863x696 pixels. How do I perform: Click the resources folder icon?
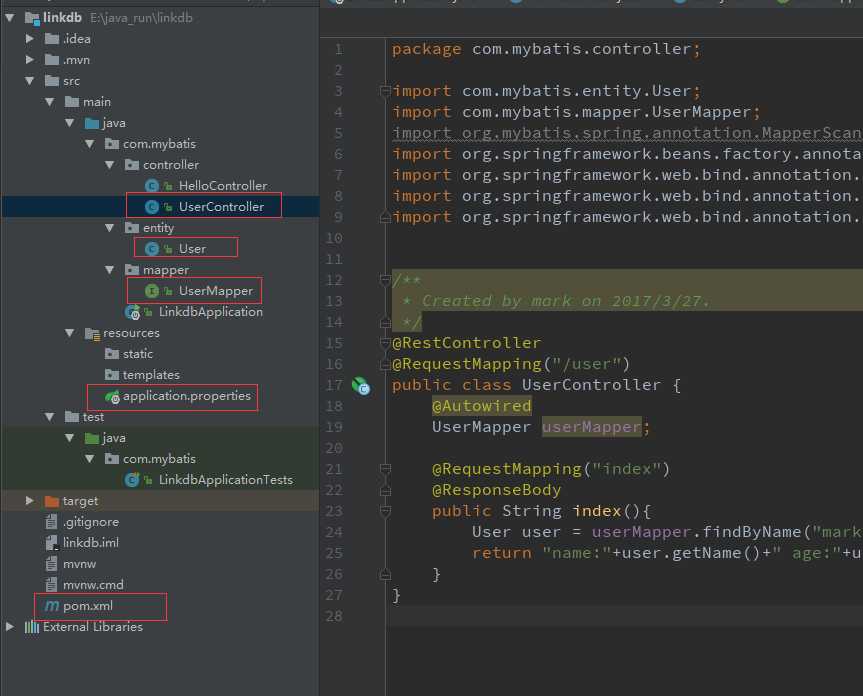[92, 333]
